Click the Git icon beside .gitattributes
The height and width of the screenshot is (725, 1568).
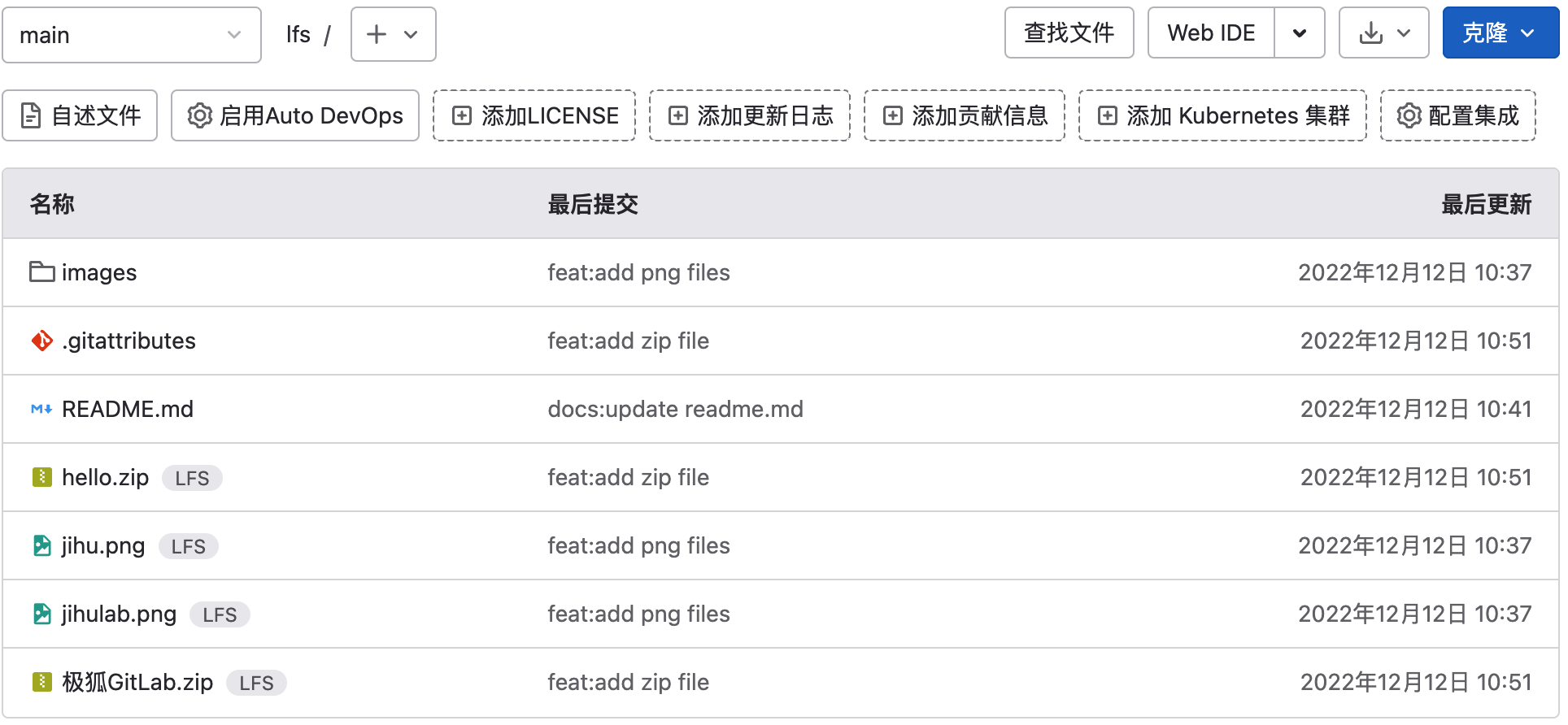point(41,341)
